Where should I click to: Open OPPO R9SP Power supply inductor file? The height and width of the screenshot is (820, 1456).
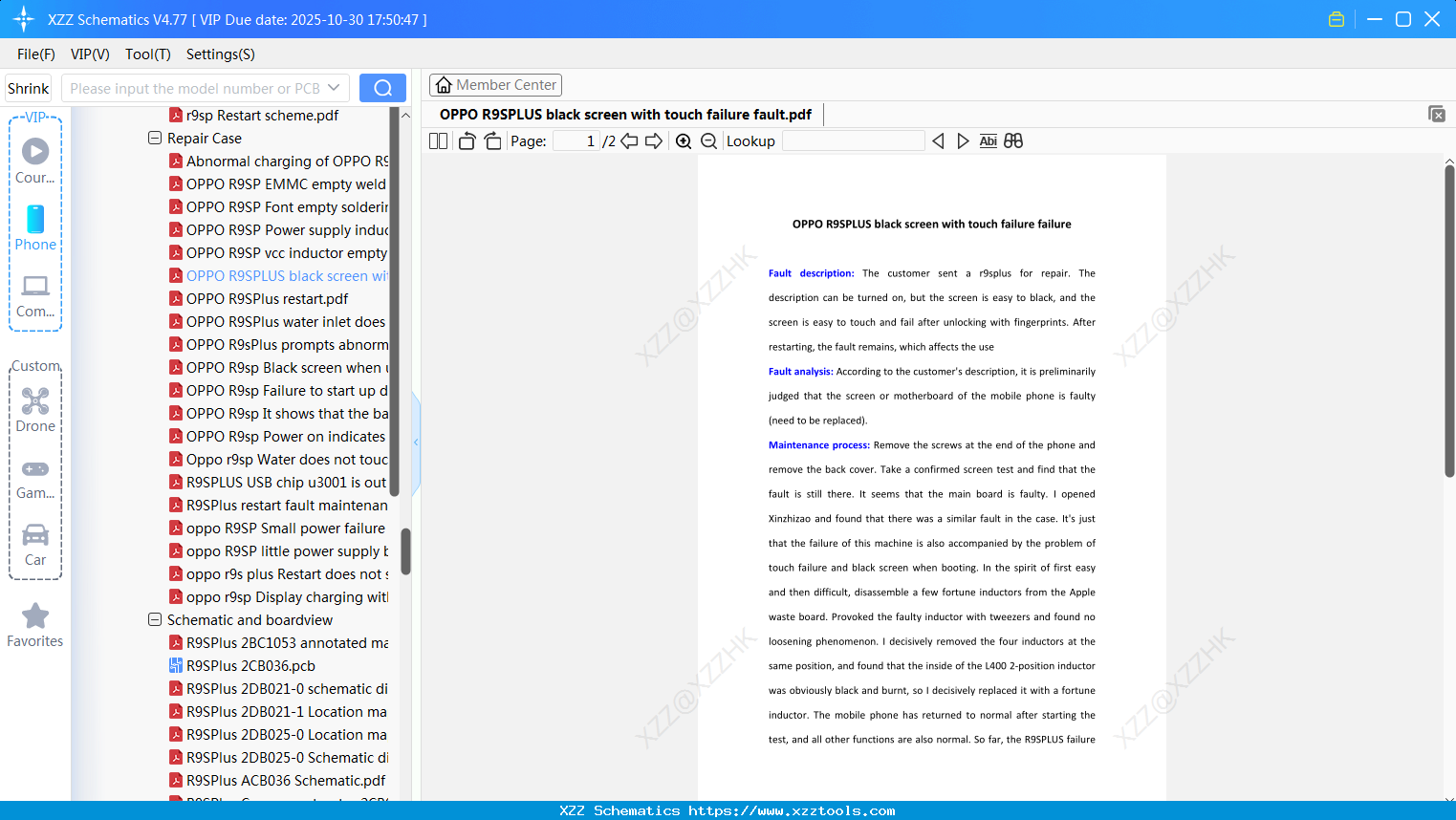tap(279, 229)
